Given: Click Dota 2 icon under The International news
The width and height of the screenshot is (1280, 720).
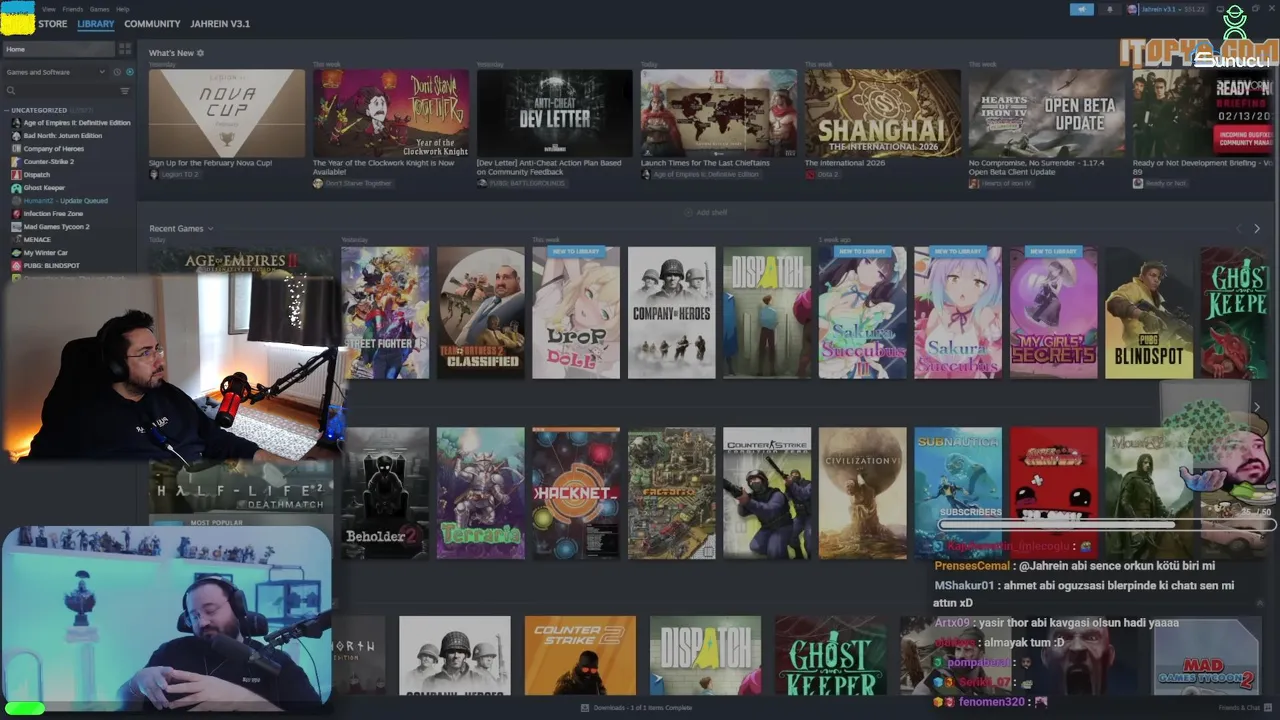Looking at the screenshot, I should [810, 175].
